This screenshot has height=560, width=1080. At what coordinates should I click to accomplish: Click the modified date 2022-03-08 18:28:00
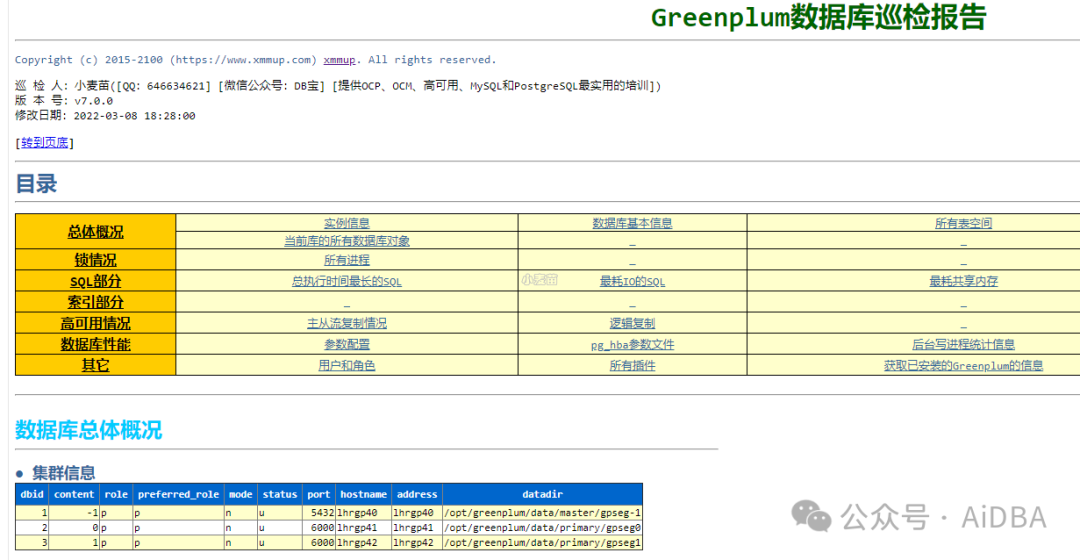pos(134,116)
